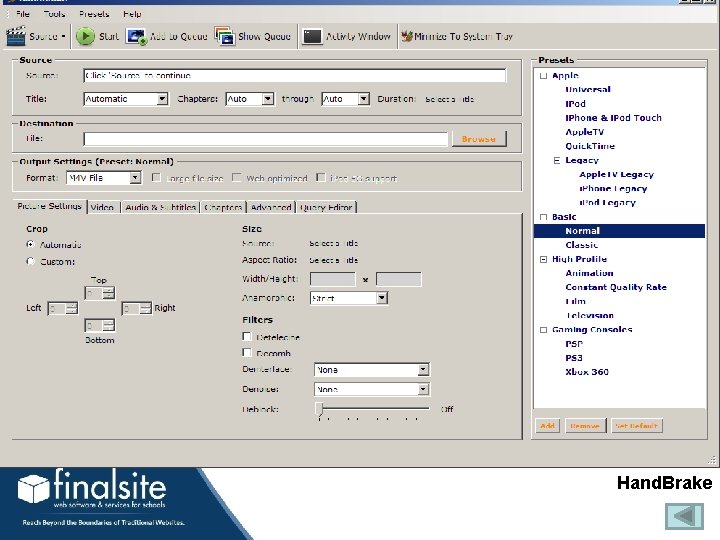Open the Tools menu
Image resolution: width=720 pixels, height=540 pixels.
click(54, 14)
